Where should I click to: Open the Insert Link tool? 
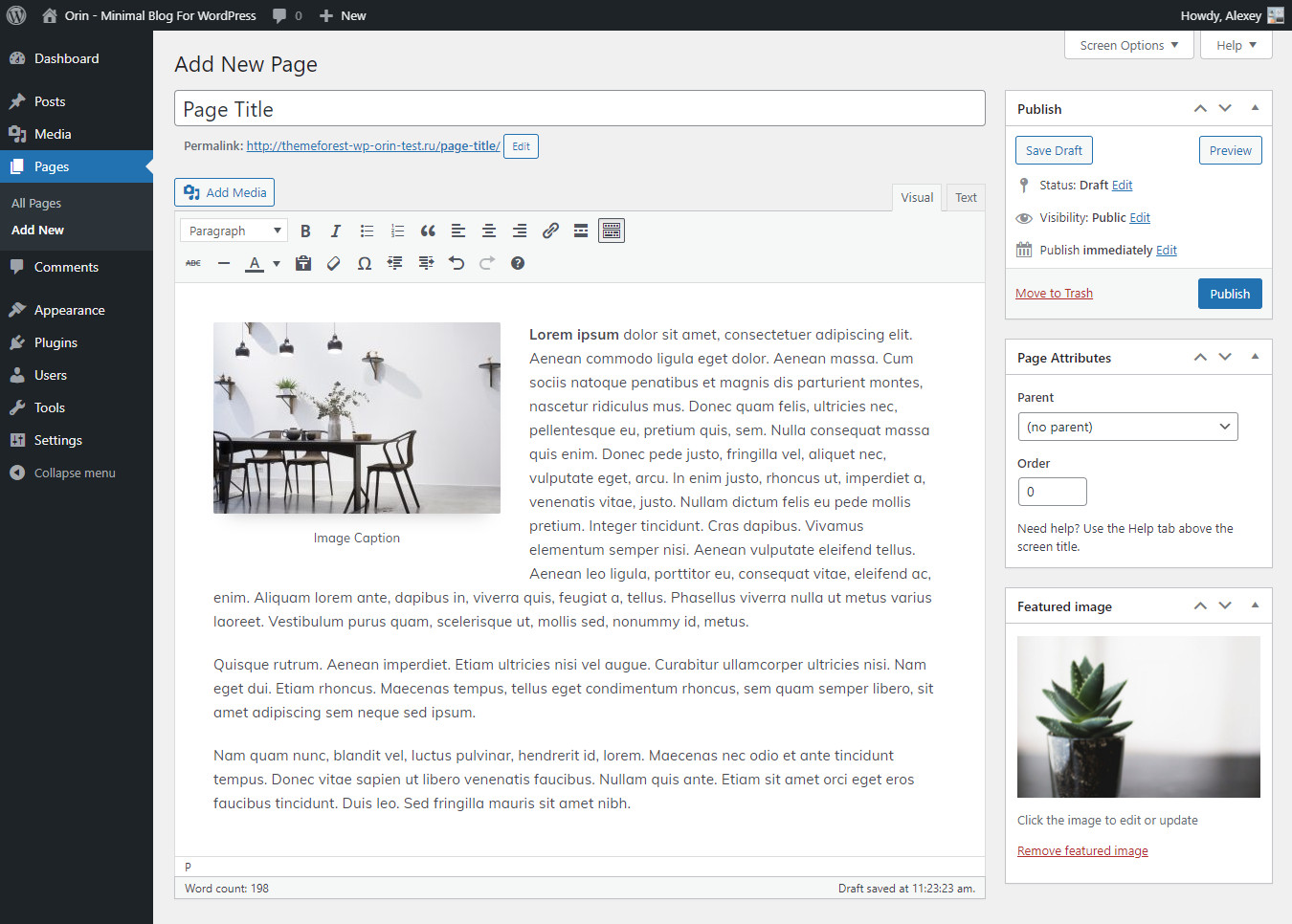pyautogui.click(x=550, y=230)
